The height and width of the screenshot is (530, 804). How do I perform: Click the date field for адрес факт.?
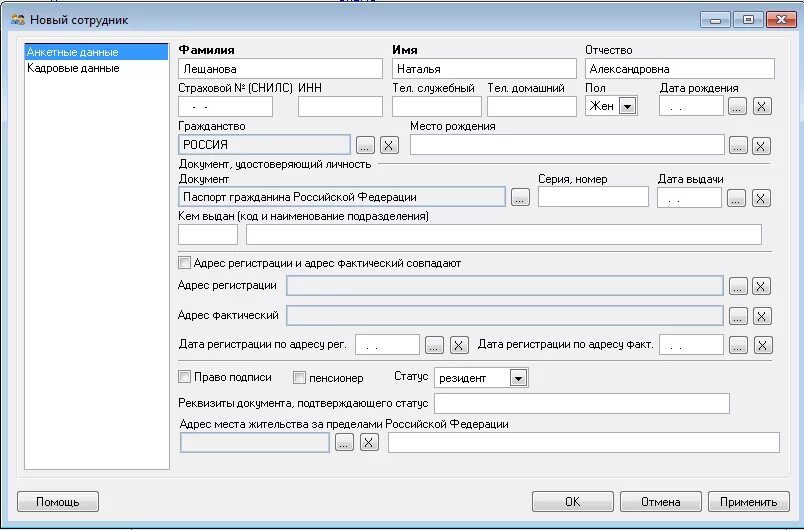click(x=691, y=345)
